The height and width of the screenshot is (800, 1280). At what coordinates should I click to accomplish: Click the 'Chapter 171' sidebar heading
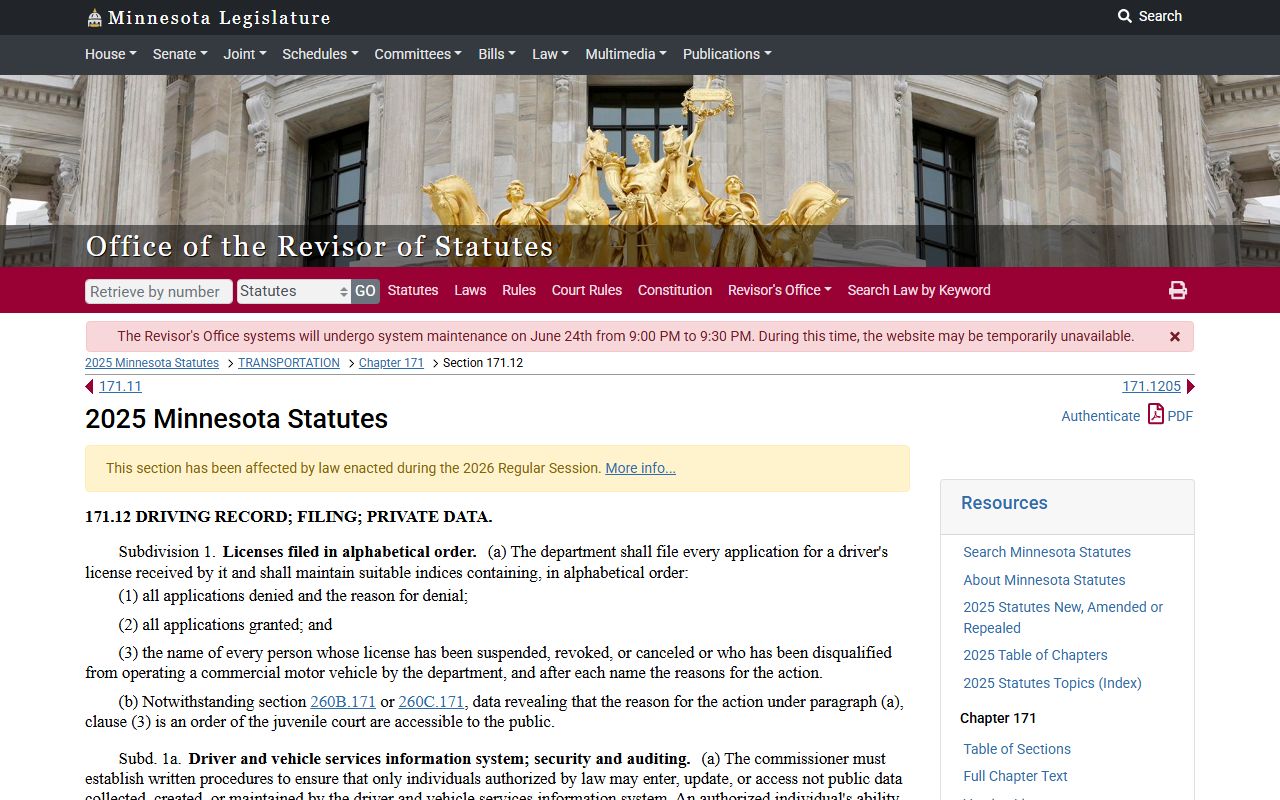point(998,718)
